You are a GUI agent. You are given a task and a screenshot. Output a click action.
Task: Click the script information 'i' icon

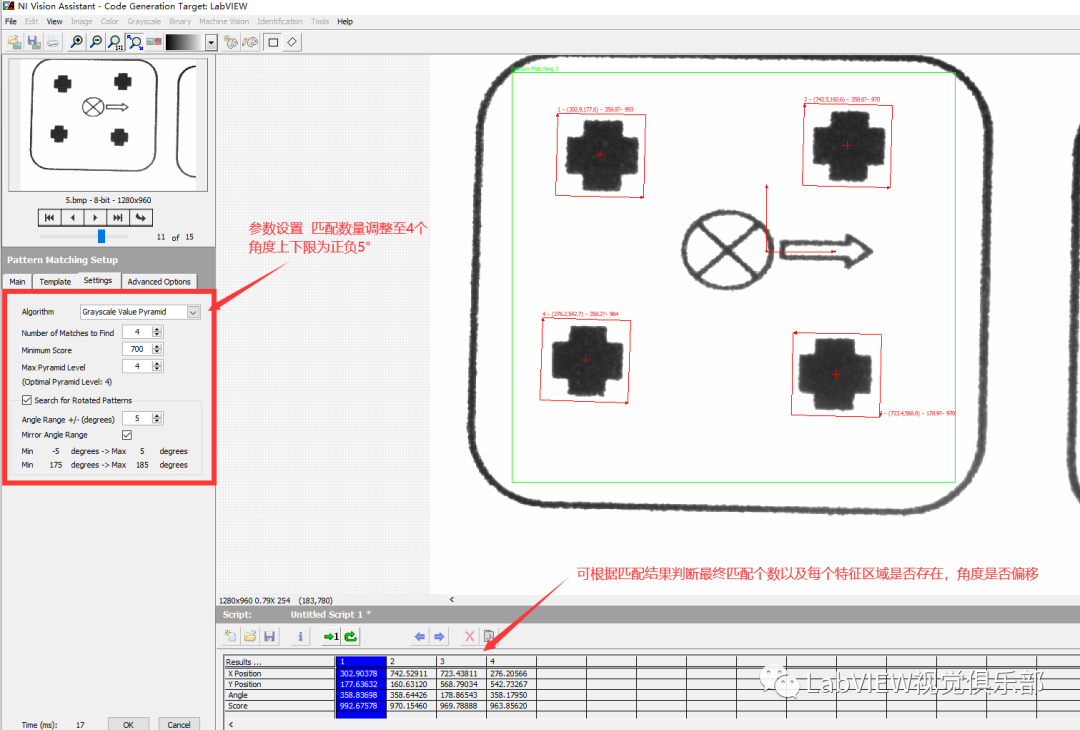click(x=302, y=636)
